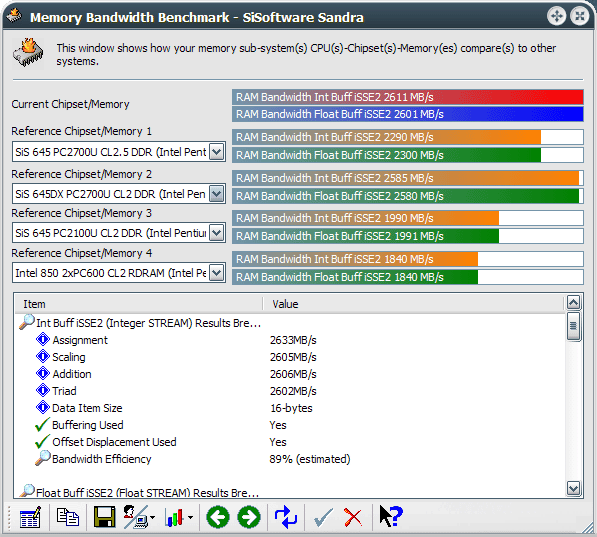The image size is (597, 537).
Task: Click the floppy disk save icon
Action: click(104, 517)
